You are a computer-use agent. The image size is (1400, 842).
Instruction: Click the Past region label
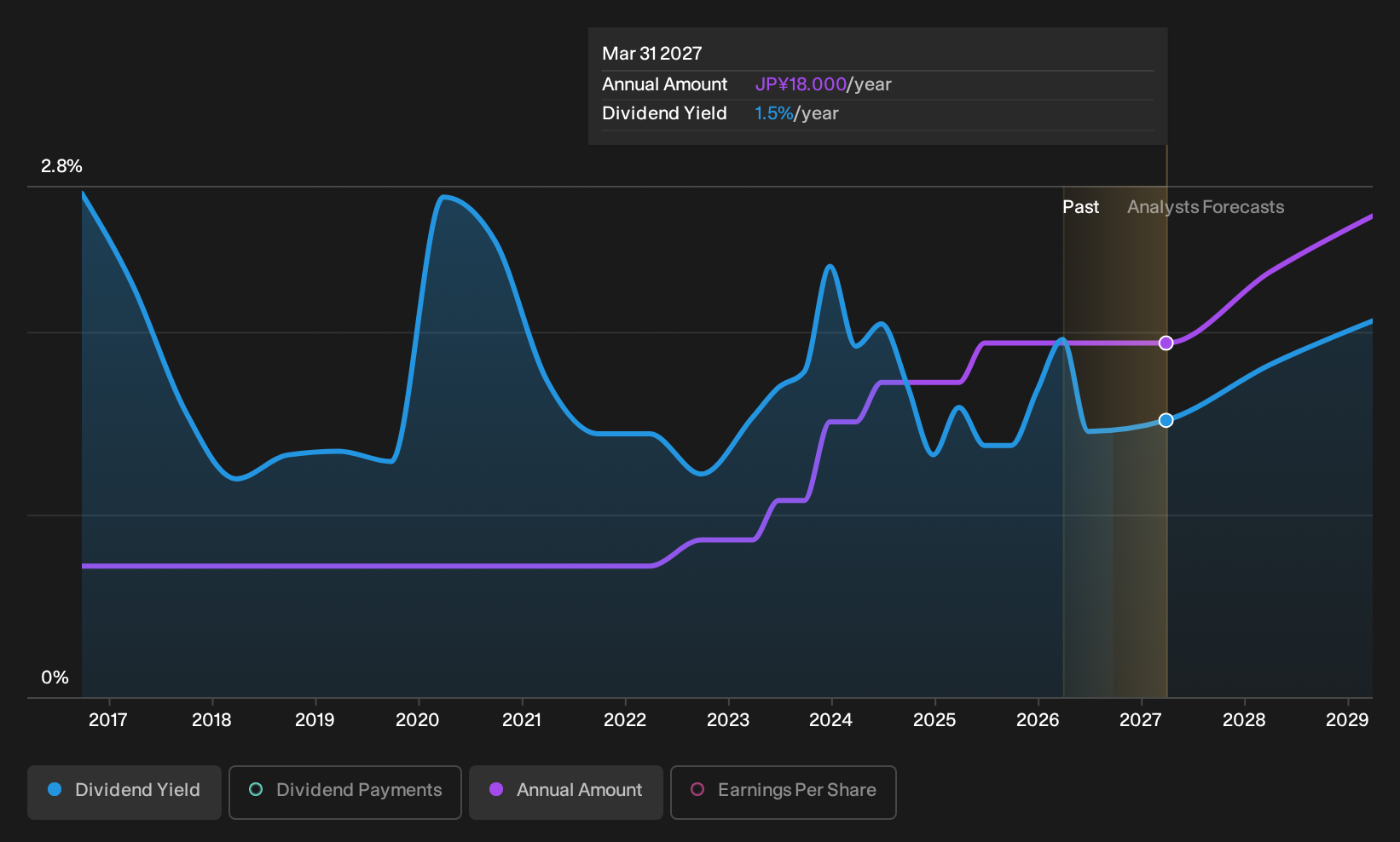[1080, 207]
